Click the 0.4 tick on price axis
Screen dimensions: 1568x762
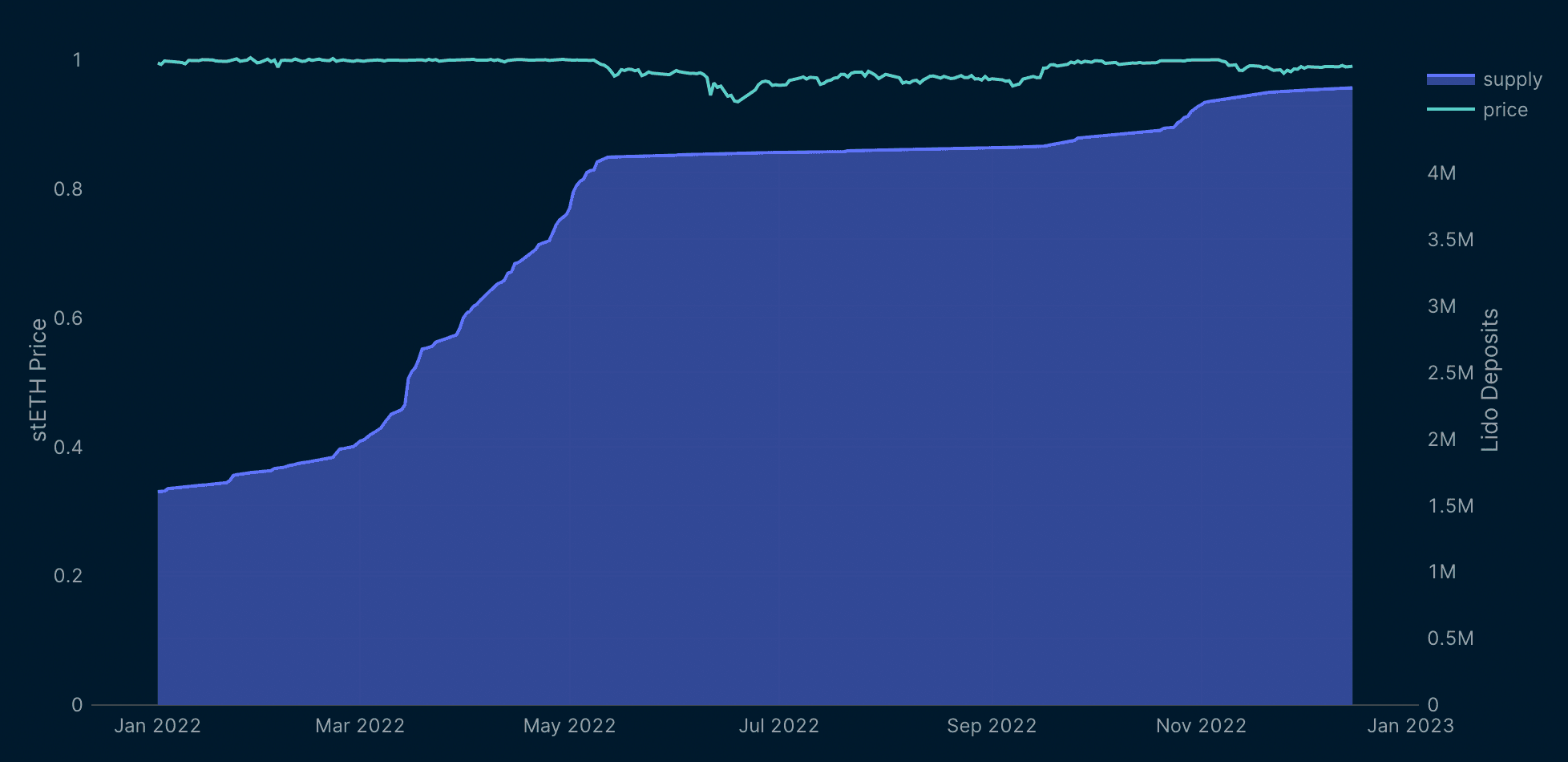[68, 447]
